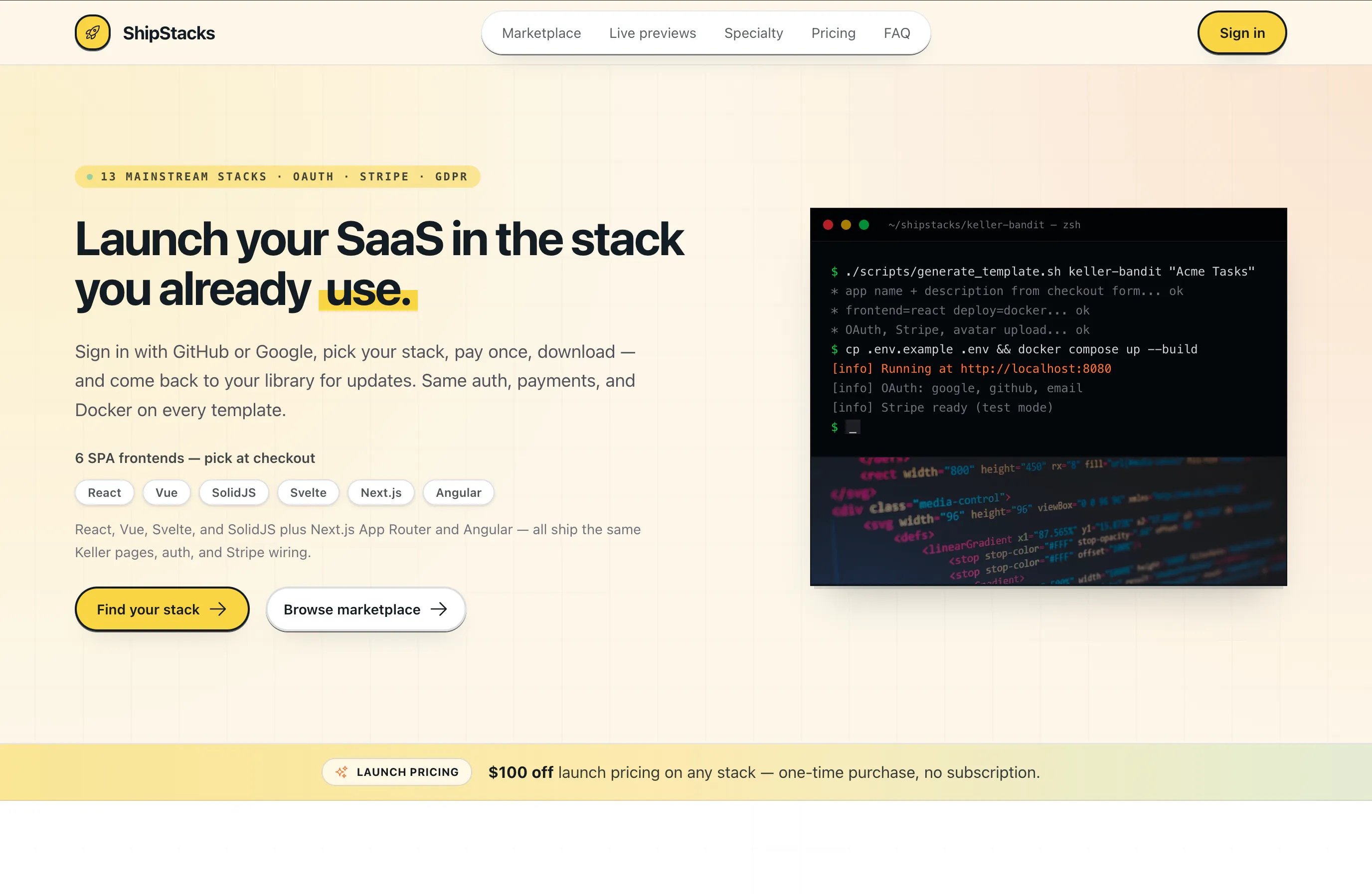
Task: Click the 'React, Vue, Svelte, and SolidJS' description
Action: (x=357, y=541)
